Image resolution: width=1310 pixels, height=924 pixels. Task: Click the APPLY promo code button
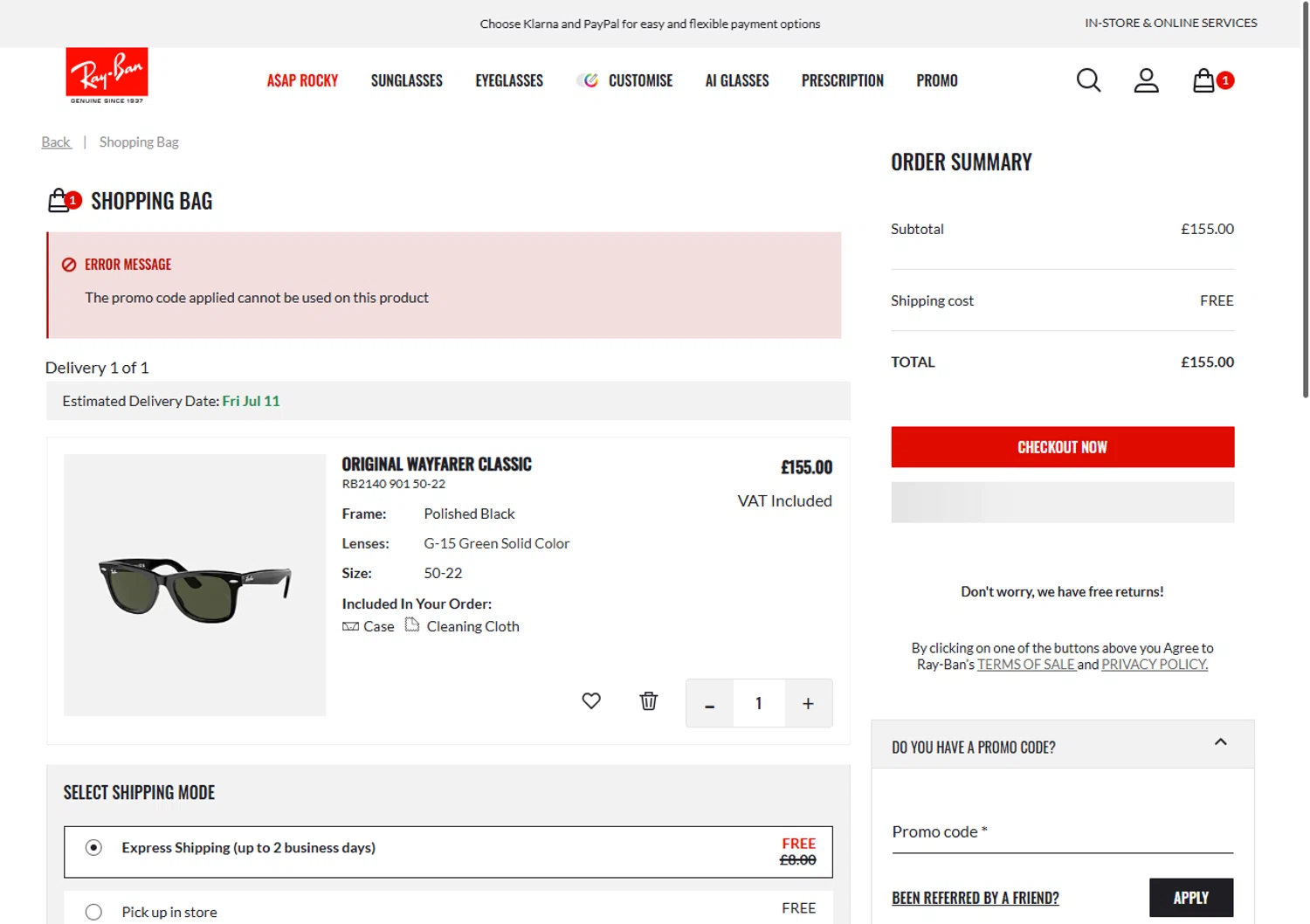pyautogui.click(x=1191, y=898)
